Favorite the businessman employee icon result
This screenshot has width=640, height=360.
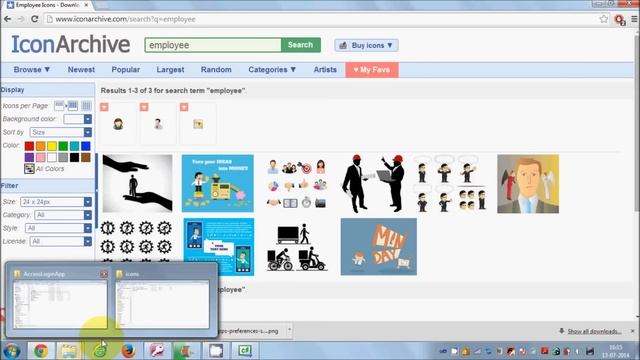pyautogui.click(x=144, y=107)
